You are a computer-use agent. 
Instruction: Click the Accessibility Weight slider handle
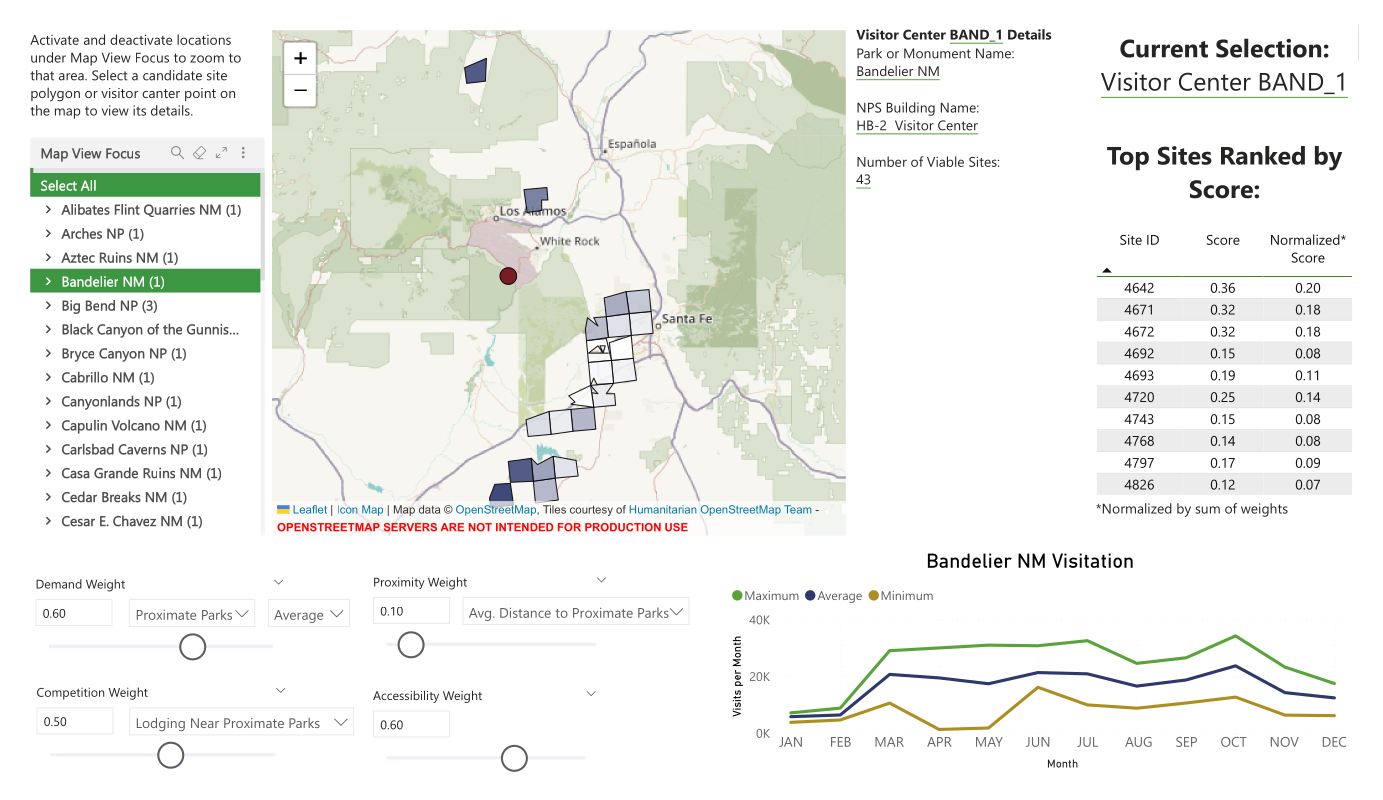(x=514, y=759)
